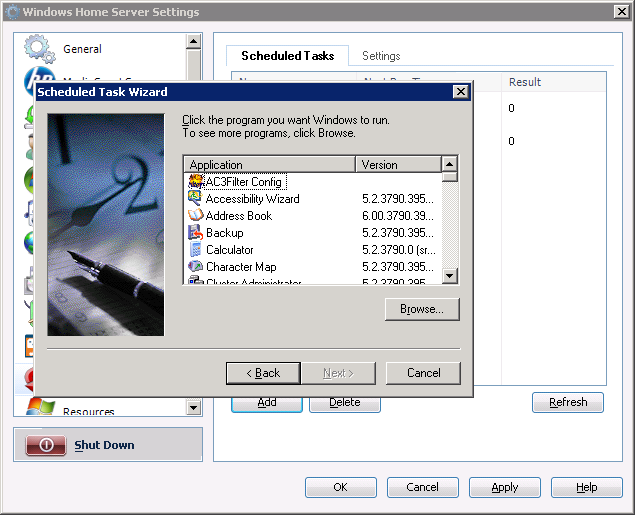Click the settings window title gear icon
635x515 pixels.
coord(13,12)
